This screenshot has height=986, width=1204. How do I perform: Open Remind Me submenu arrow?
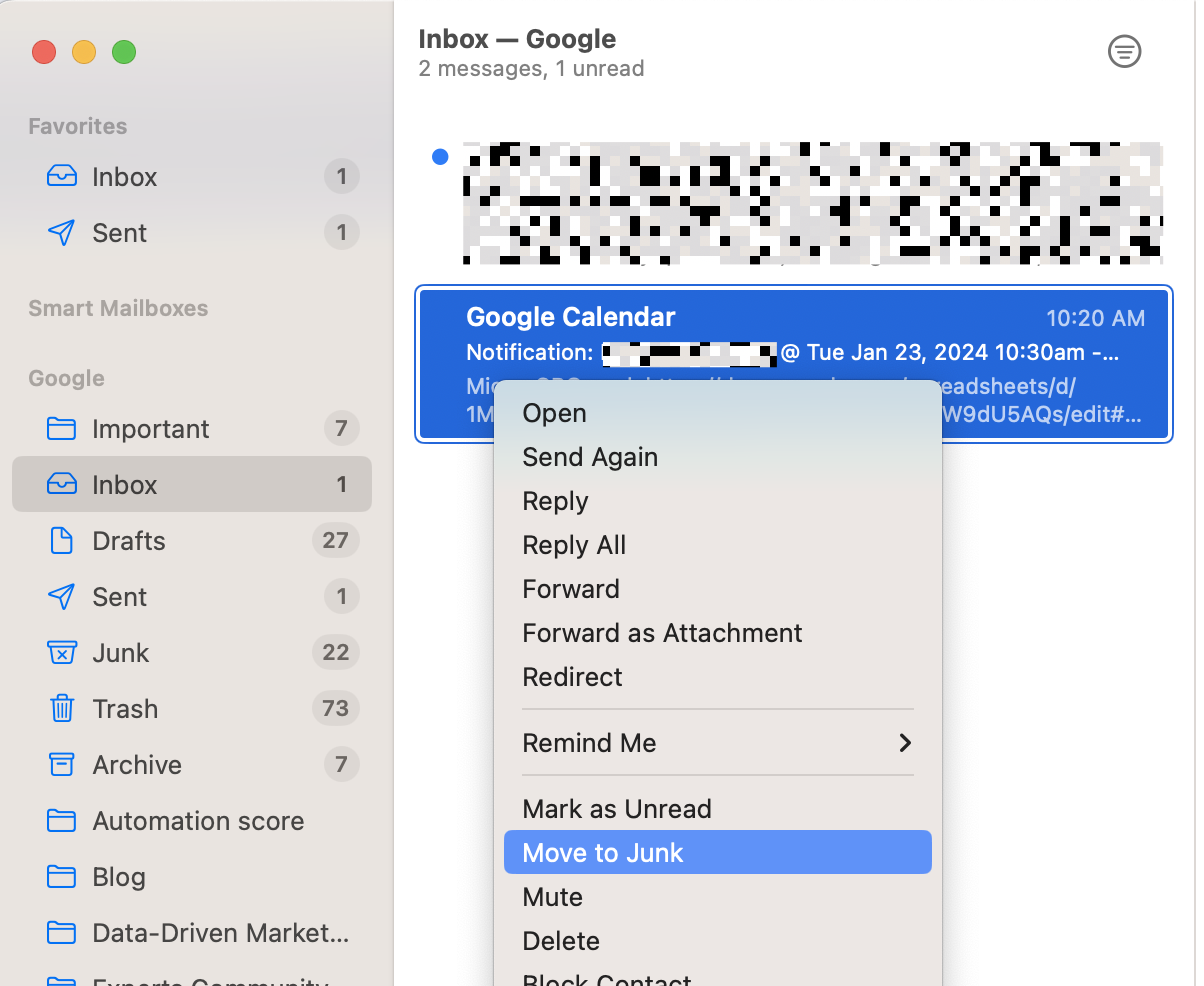coord(904,743)
